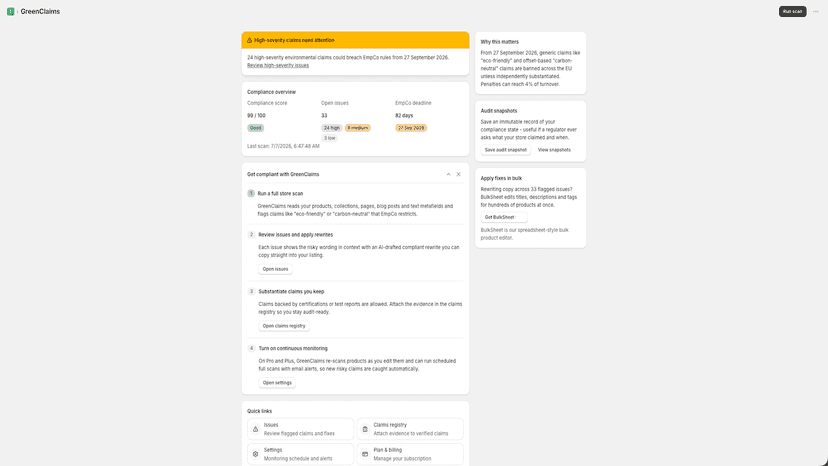This screenshot has width=828, height=466.
Task: Open the Issues quick link card
Action: [x=300, y=429]
